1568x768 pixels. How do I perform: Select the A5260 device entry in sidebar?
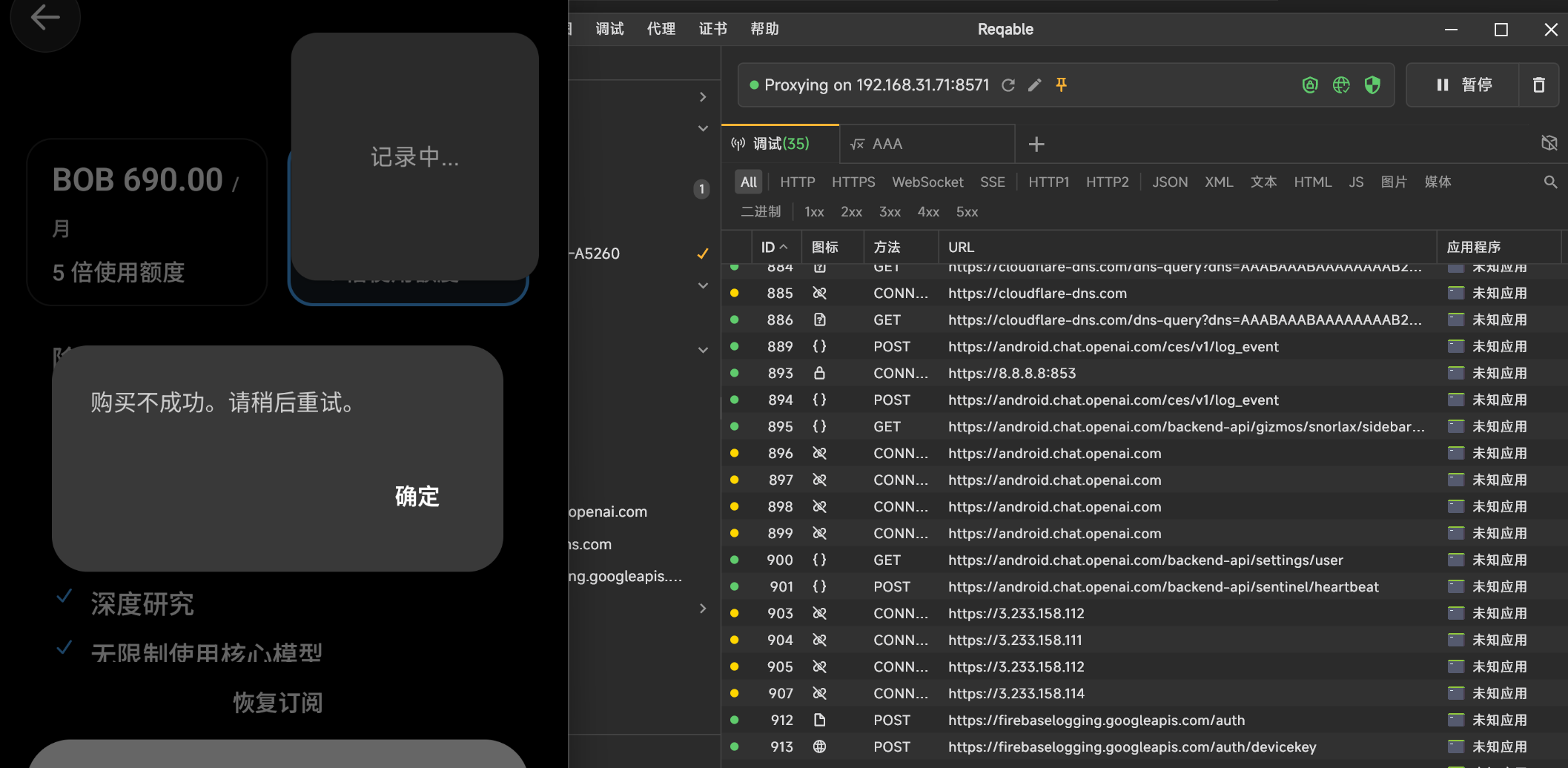click(x=595, y=254)
